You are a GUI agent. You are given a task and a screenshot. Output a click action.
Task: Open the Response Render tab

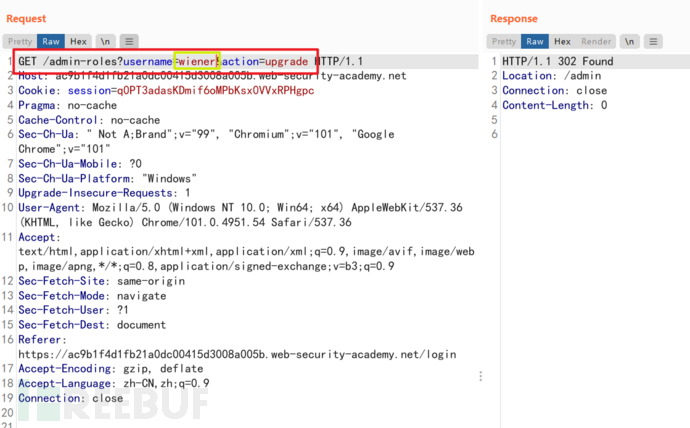point(596,41)
